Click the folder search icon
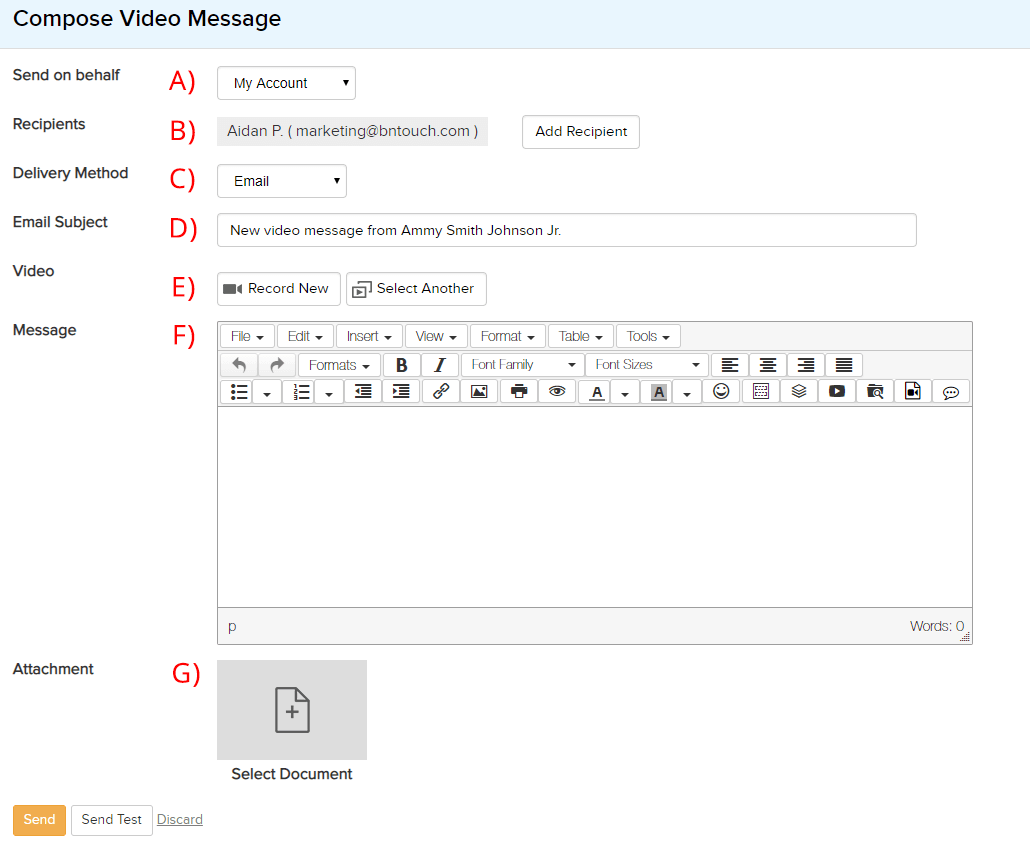Viewport: 1030px width, 849px height. (875, 392)
